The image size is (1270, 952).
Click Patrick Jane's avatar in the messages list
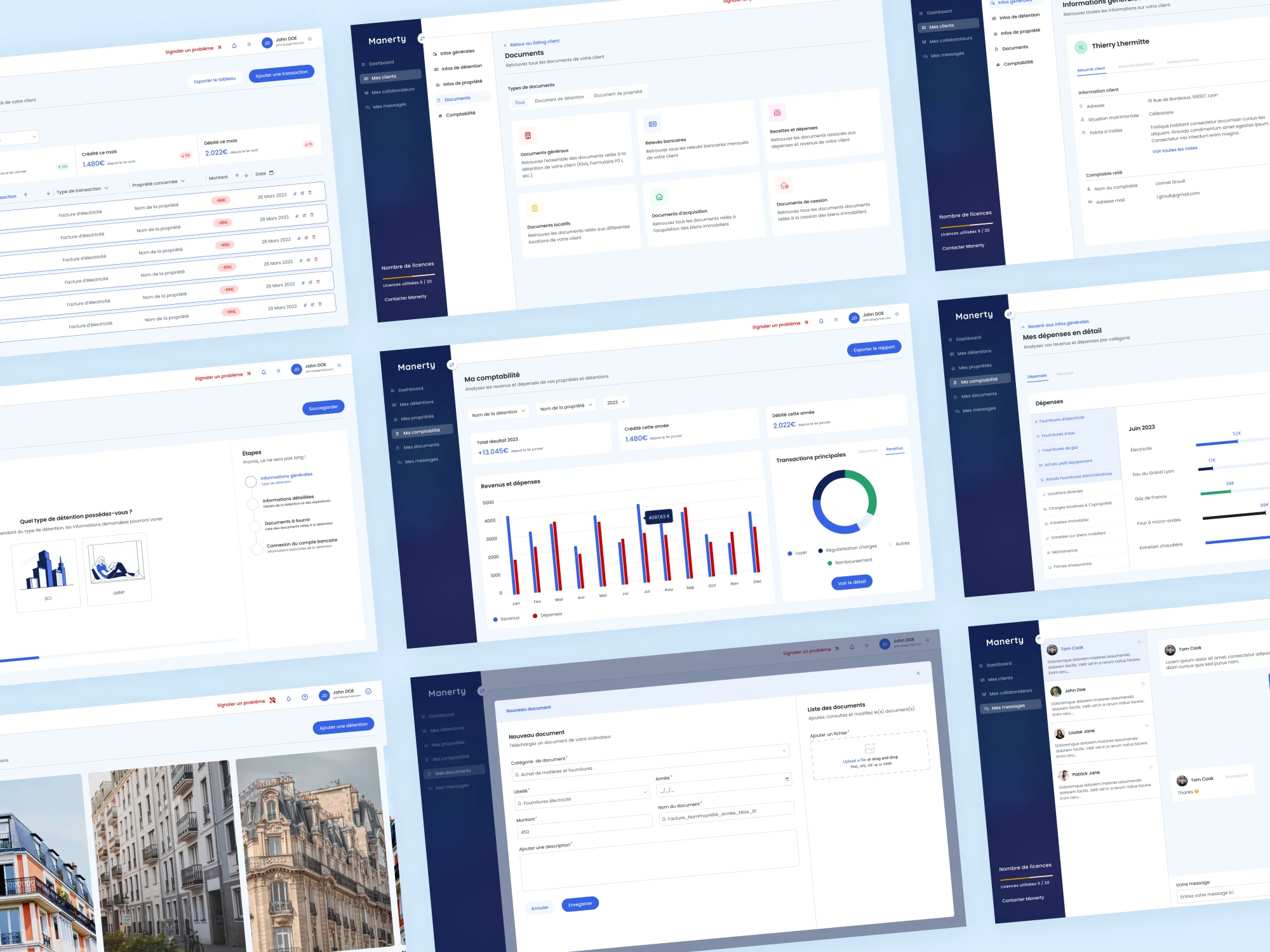1064,775
